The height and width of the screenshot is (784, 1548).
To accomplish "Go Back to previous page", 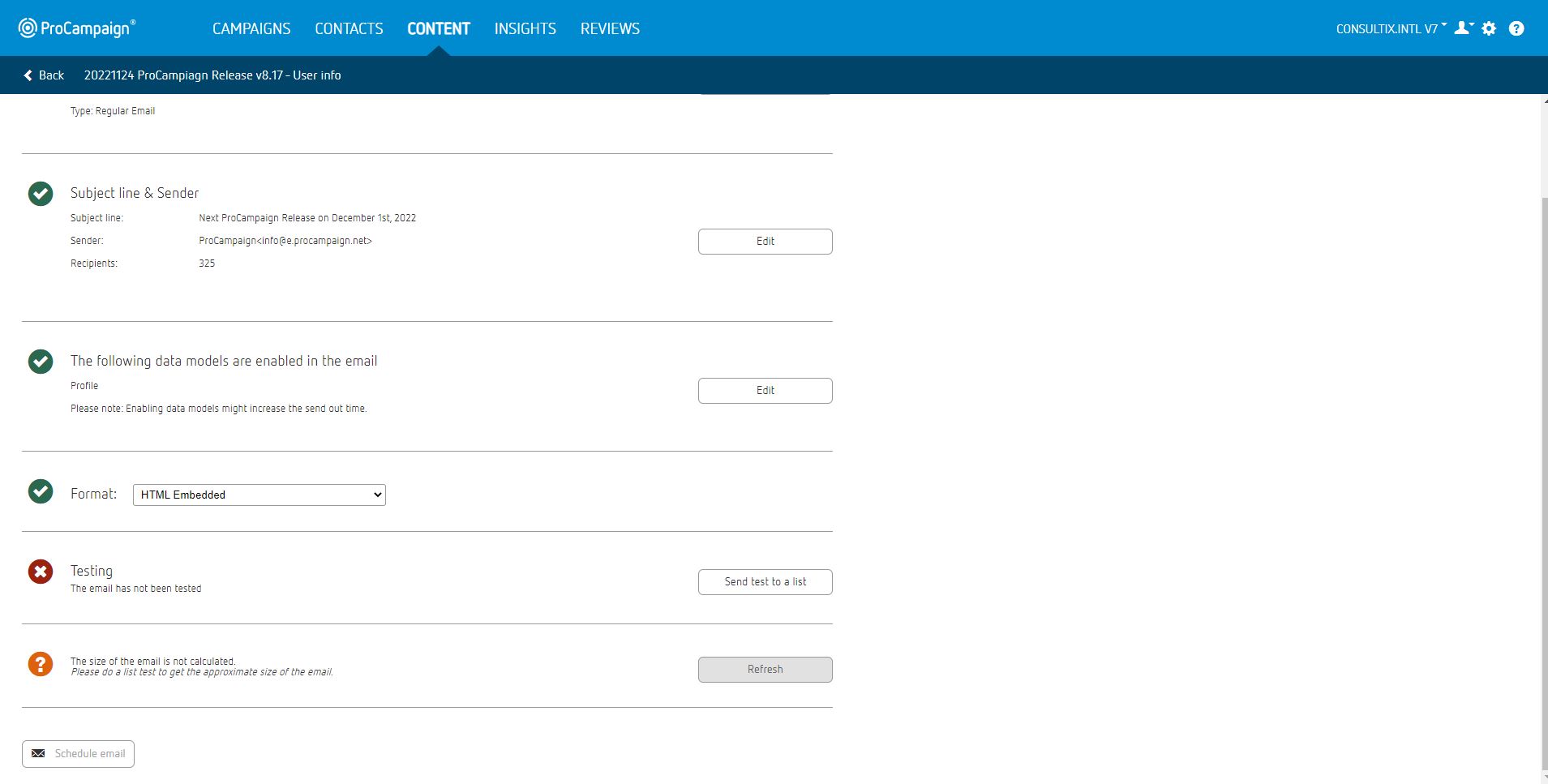I will tap(44, 75).
